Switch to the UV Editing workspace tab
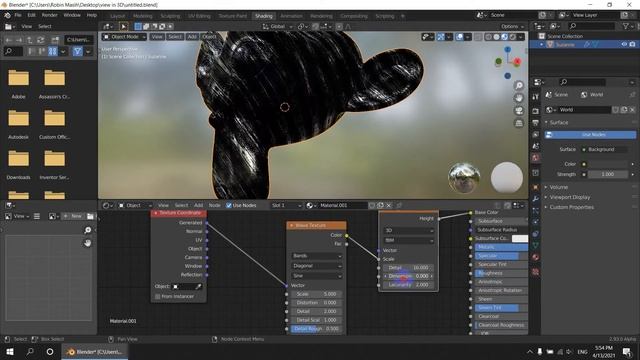 (x=199, y=16)
